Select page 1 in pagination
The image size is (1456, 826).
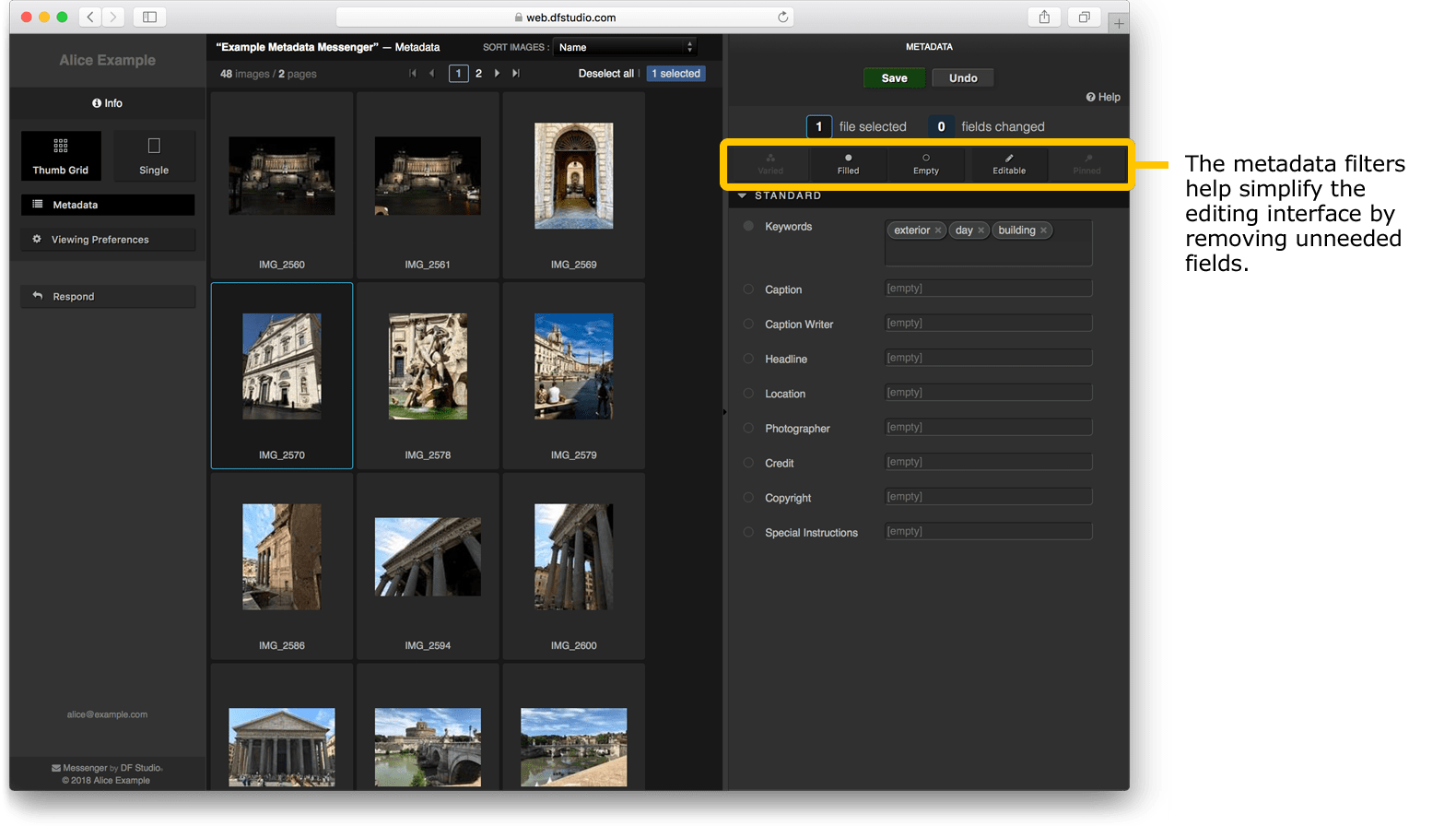458,74
